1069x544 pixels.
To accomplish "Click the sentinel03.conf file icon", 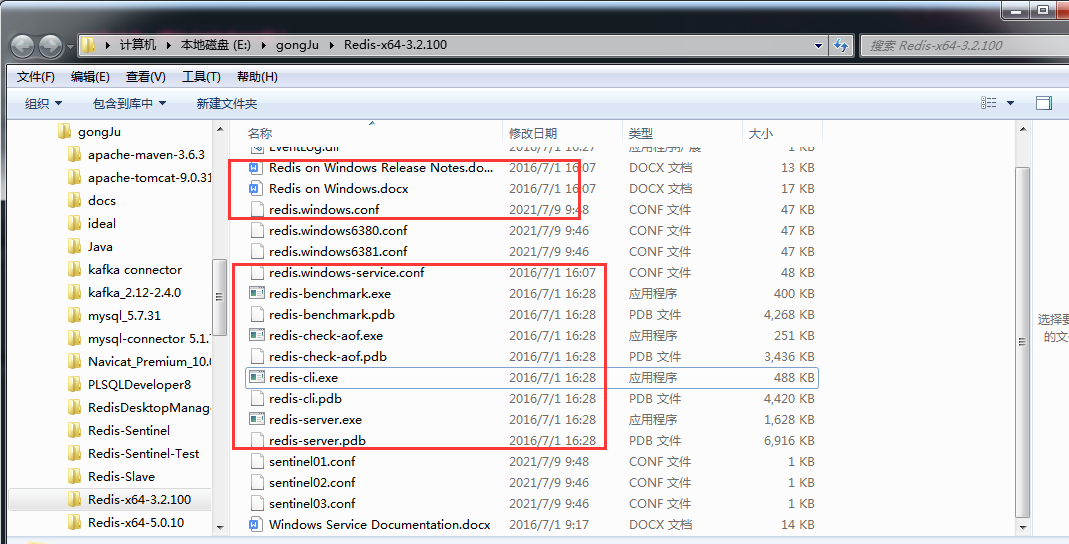I will 256,504.
